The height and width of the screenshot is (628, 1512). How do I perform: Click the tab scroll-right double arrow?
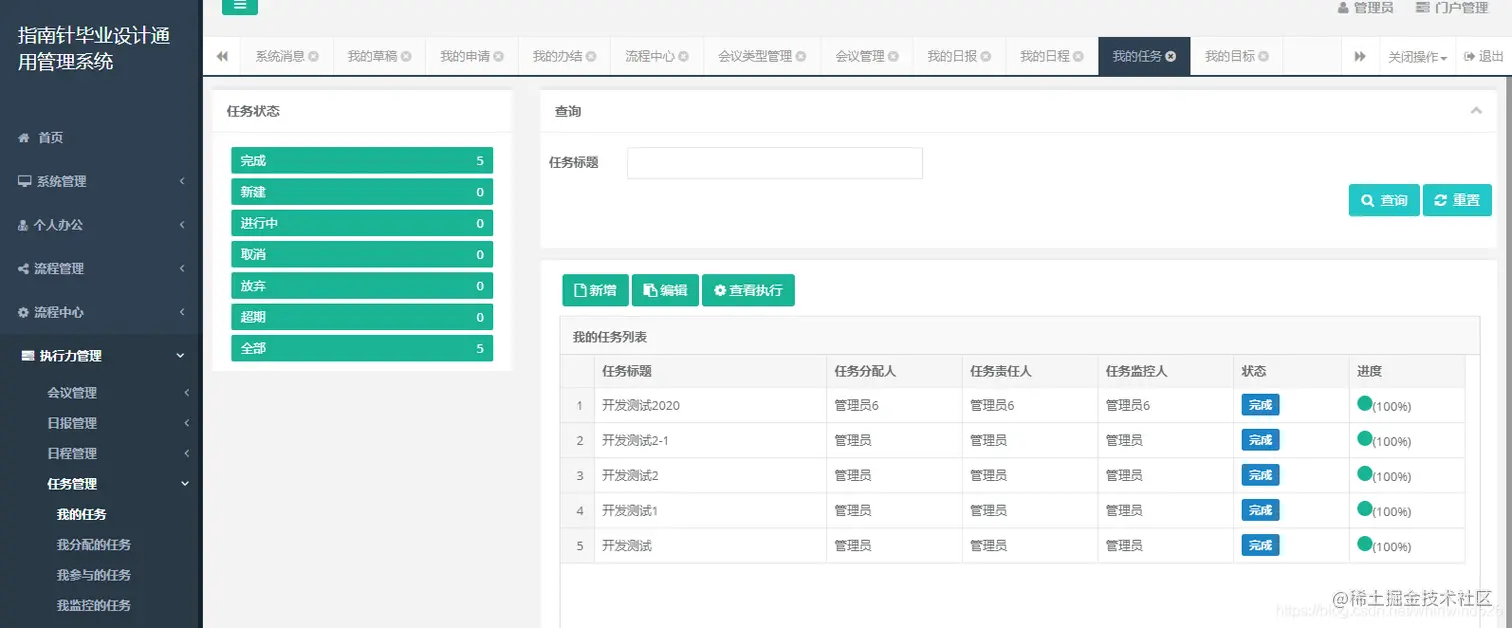click(1360, 56)
